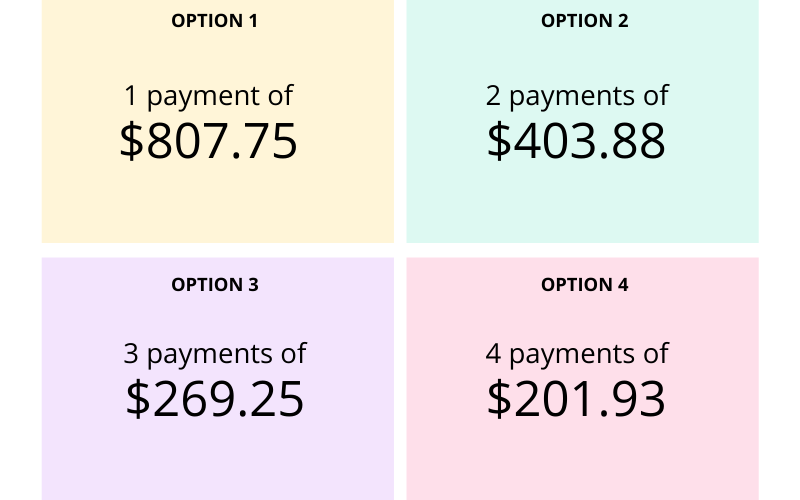This screenshot has height=500, width=800.
Task: Click the dollar sign in $201.93
Action: pos(499,399)
